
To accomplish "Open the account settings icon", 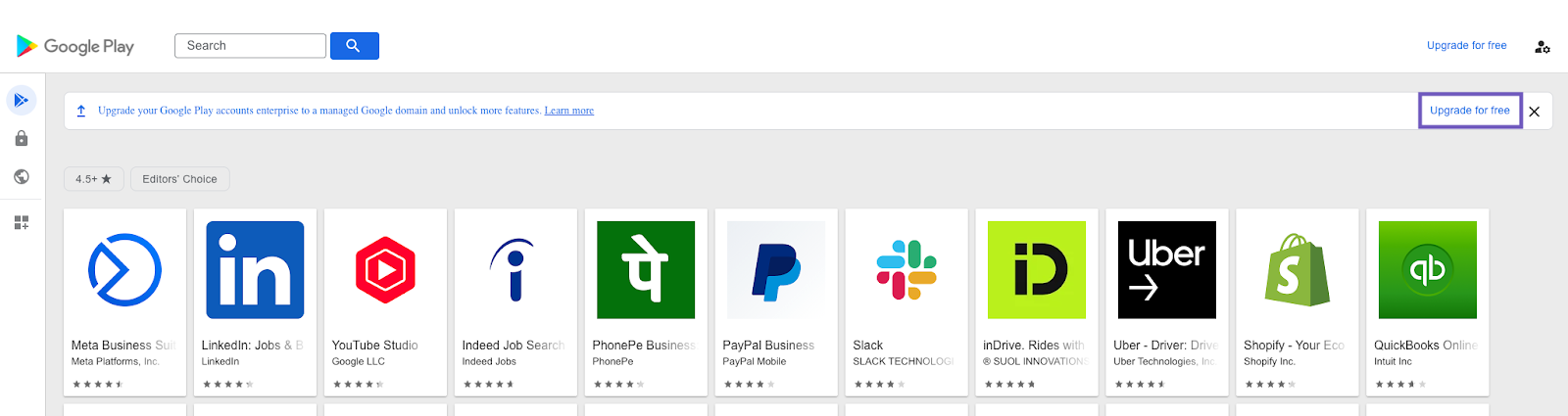I will pyautogui.click(x=1542, y=46).
